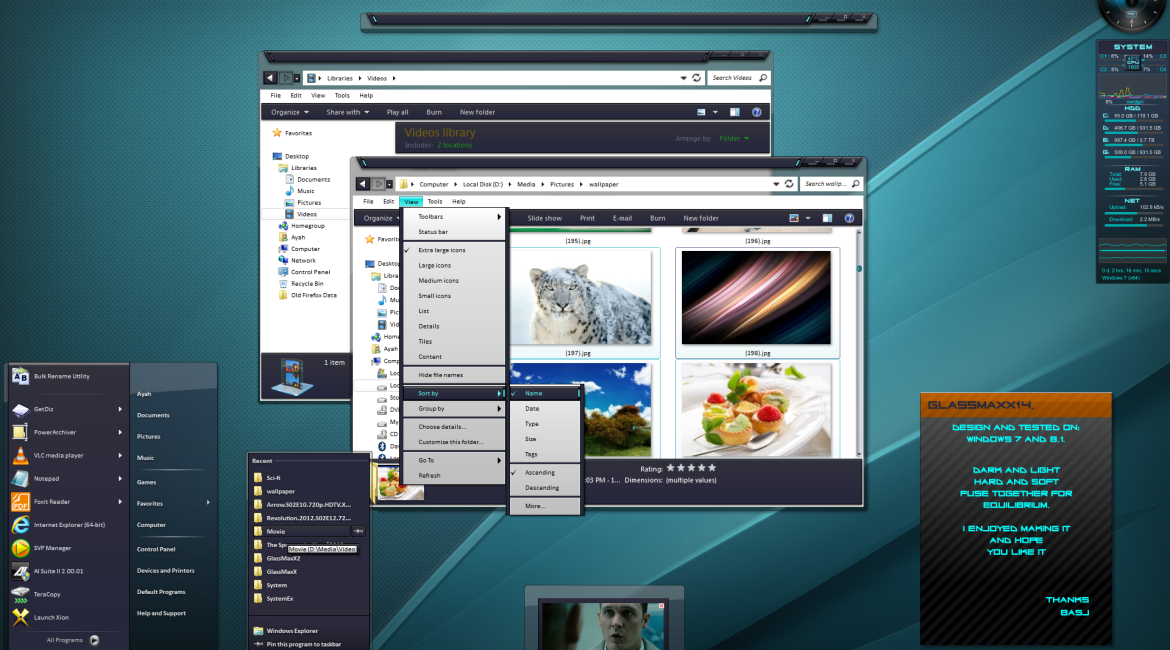Click Hide file names in View menu
Screen dimensions: 1170x650
coord(440,375)
